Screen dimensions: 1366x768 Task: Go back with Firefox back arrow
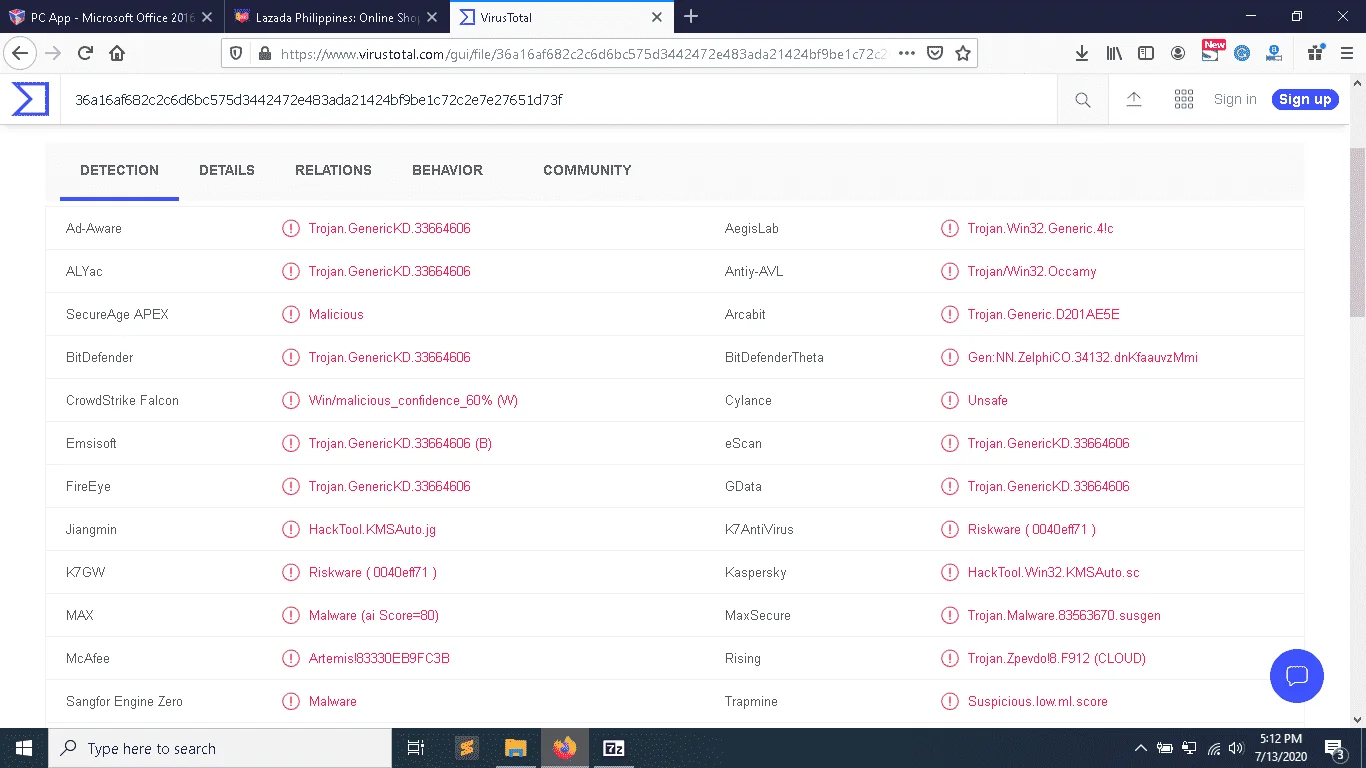(x=20, y=53)
